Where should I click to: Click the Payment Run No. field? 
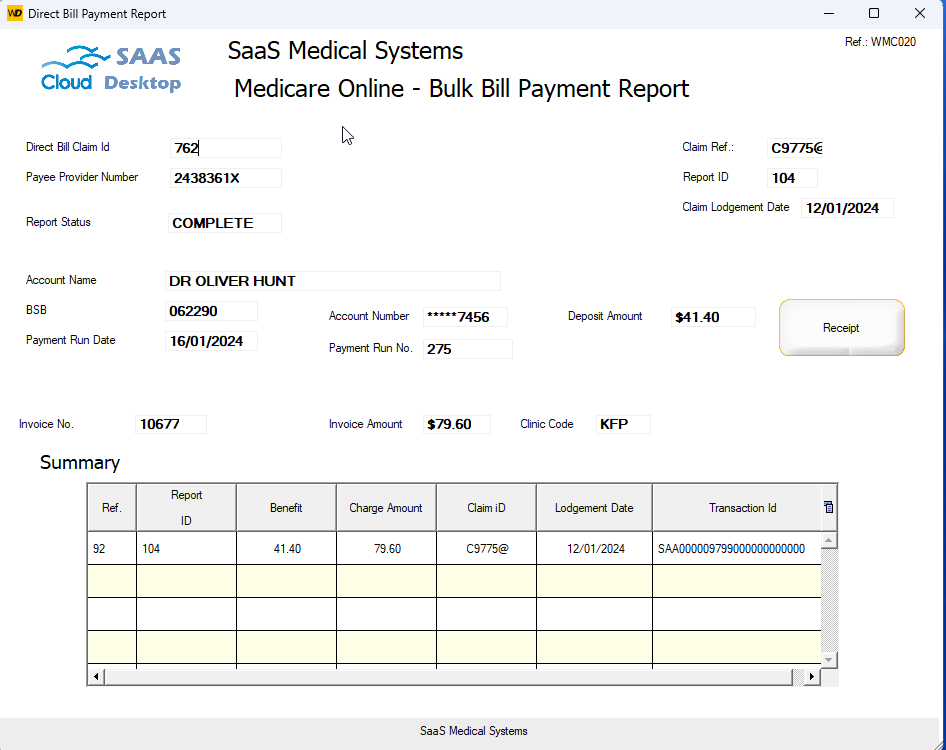point(468,349)
